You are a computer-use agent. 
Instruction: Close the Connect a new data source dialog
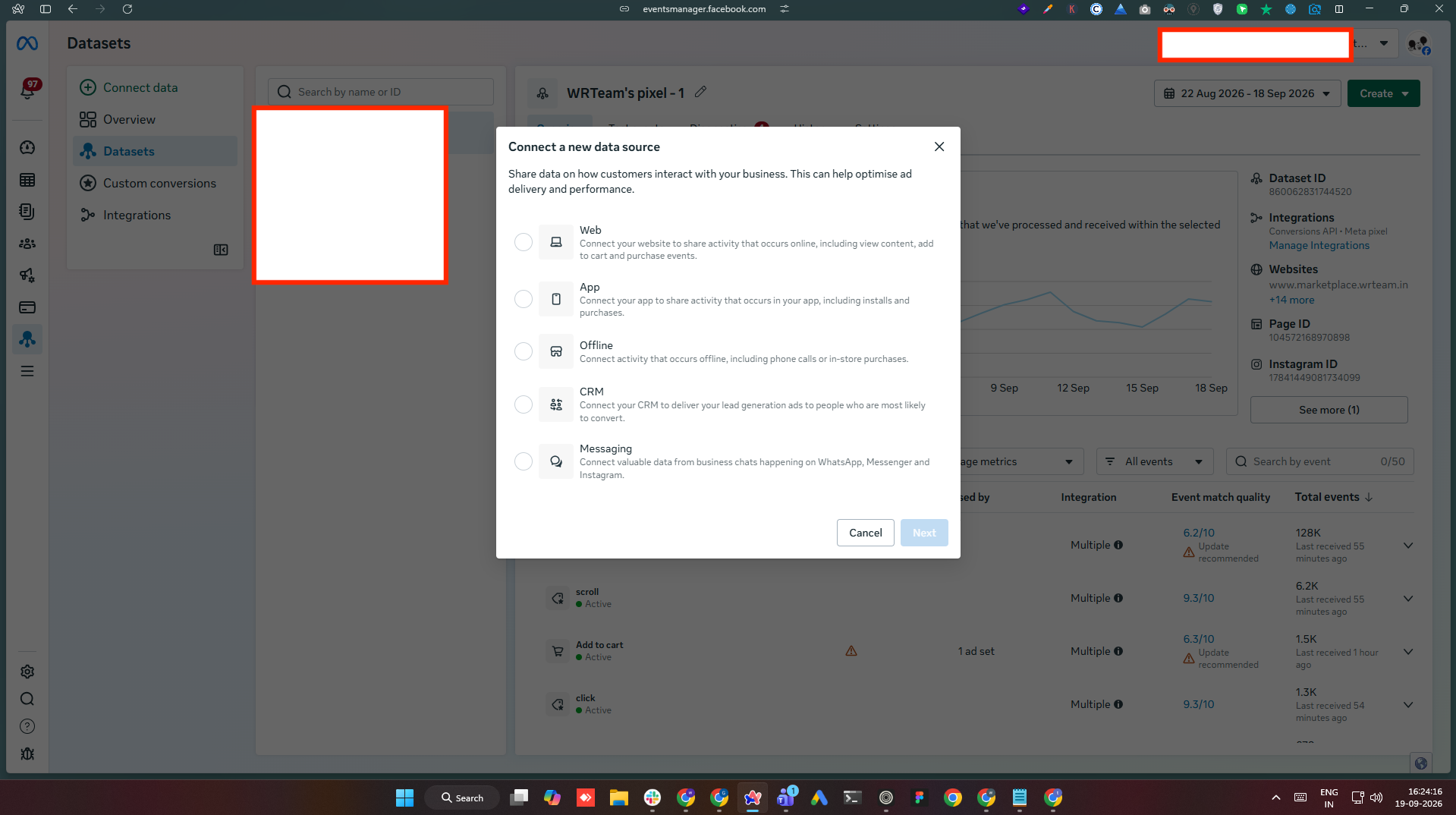point(939,146)
